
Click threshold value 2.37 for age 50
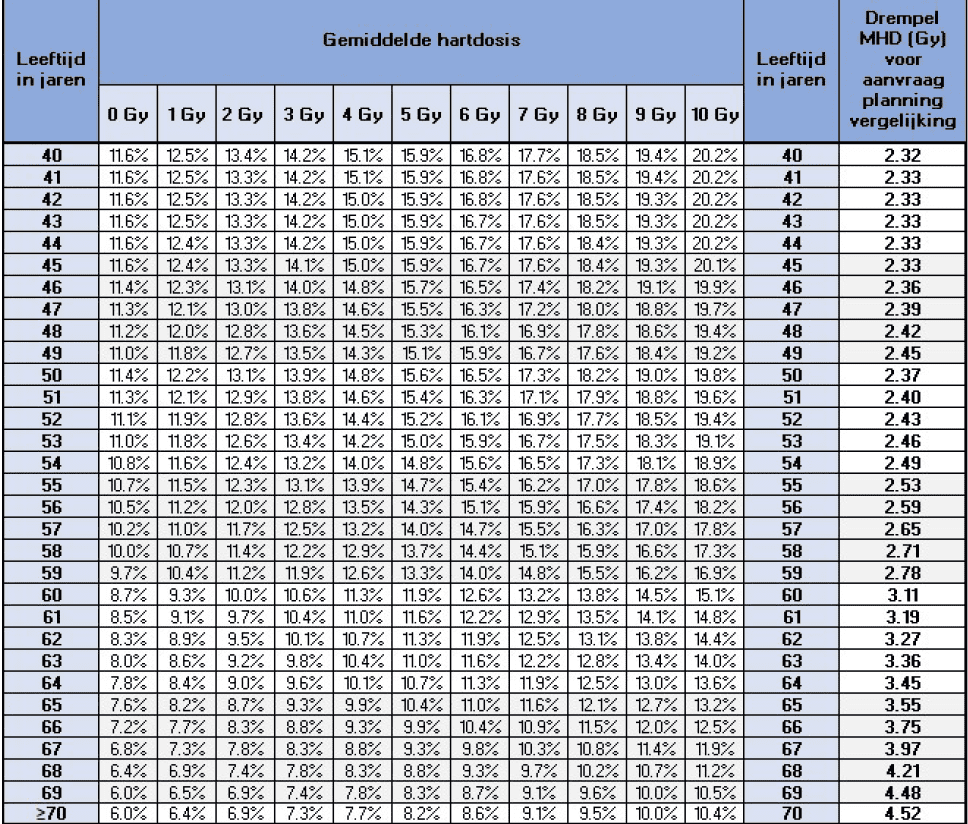tap(902, 375)
